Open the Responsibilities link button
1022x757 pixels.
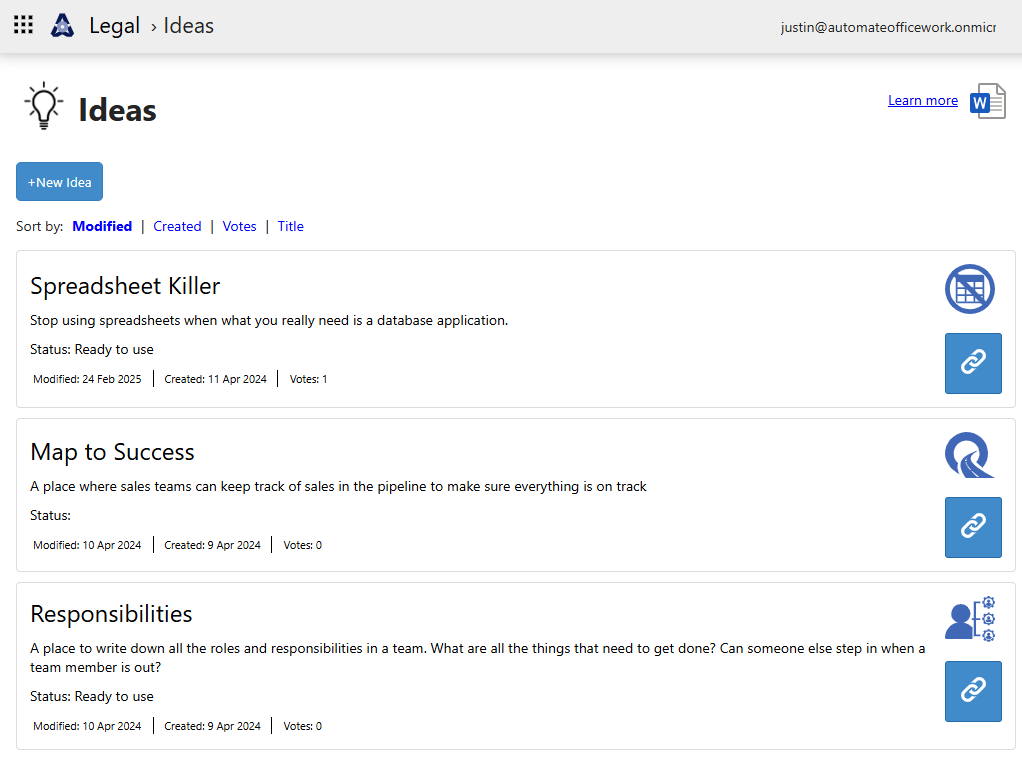coord(972,691)
